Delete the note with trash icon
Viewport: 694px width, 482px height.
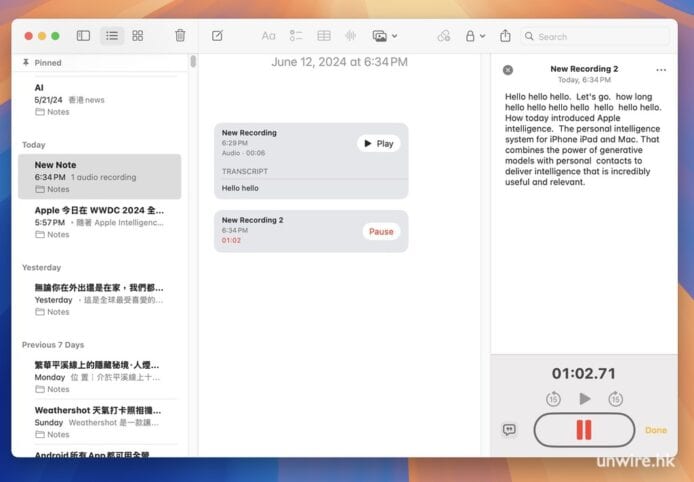tap(180, 36)
